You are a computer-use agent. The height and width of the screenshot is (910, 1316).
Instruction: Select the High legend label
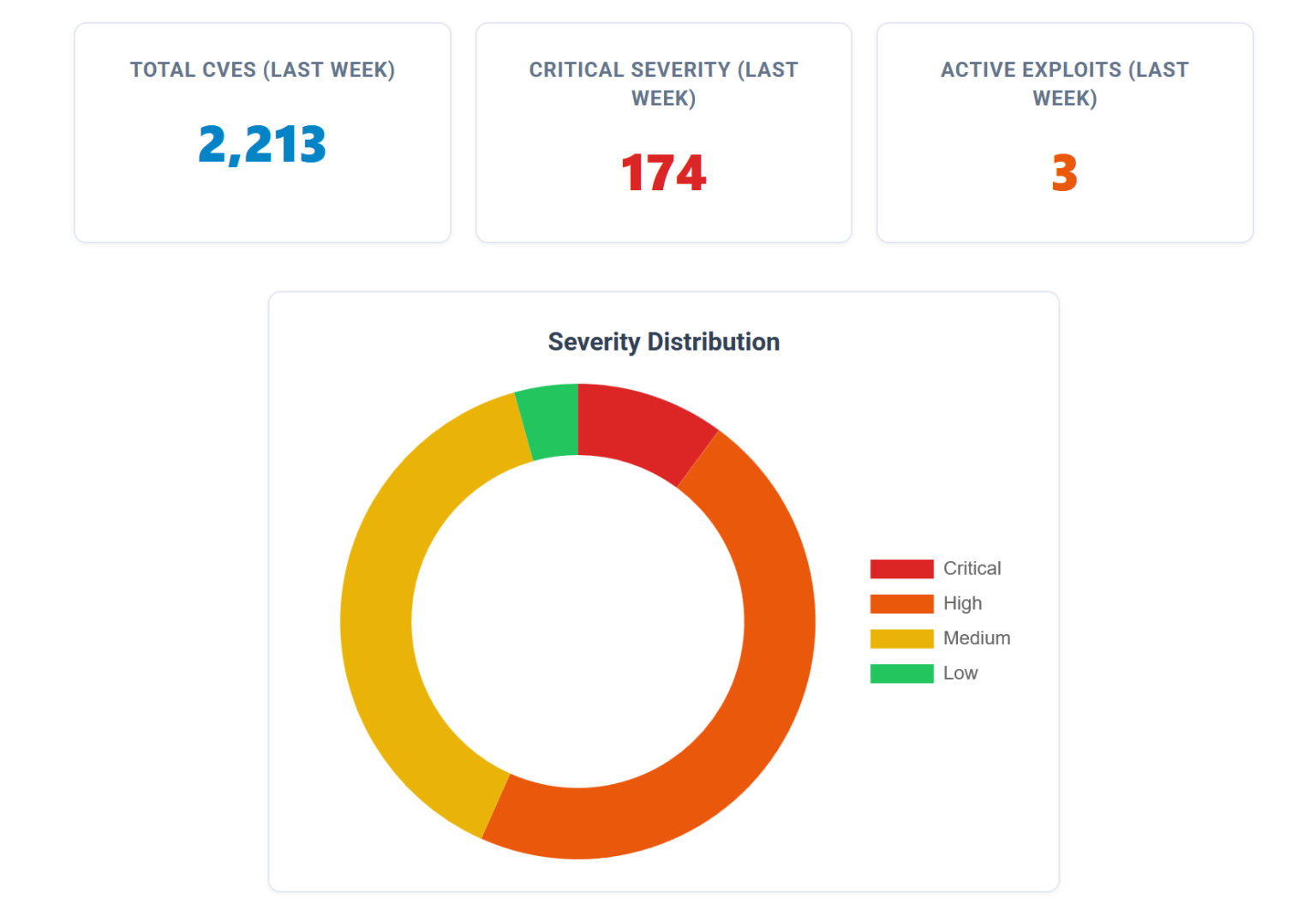[962, 604]
